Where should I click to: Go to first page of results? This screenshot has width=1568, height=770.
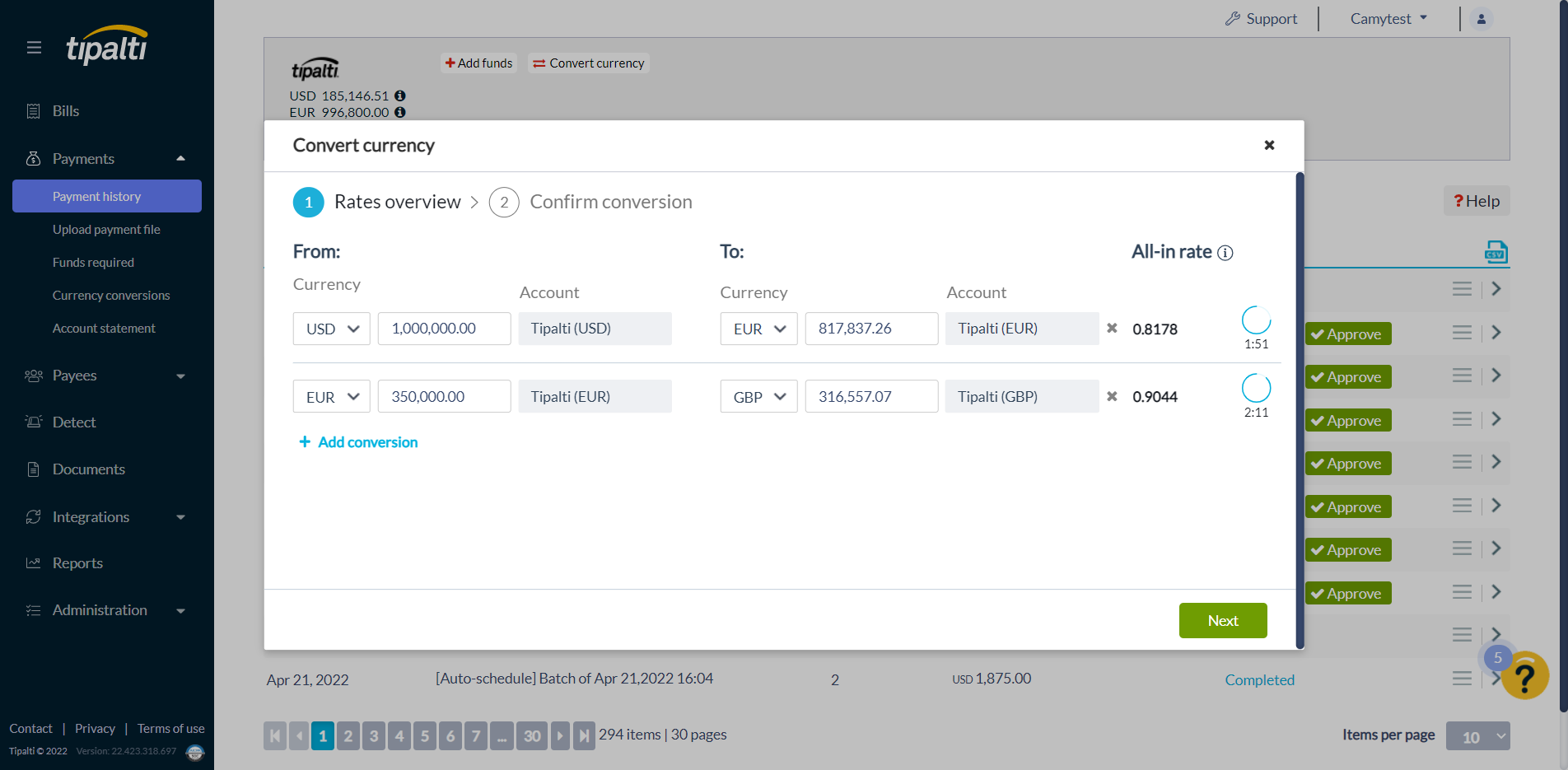coord(275,735)
